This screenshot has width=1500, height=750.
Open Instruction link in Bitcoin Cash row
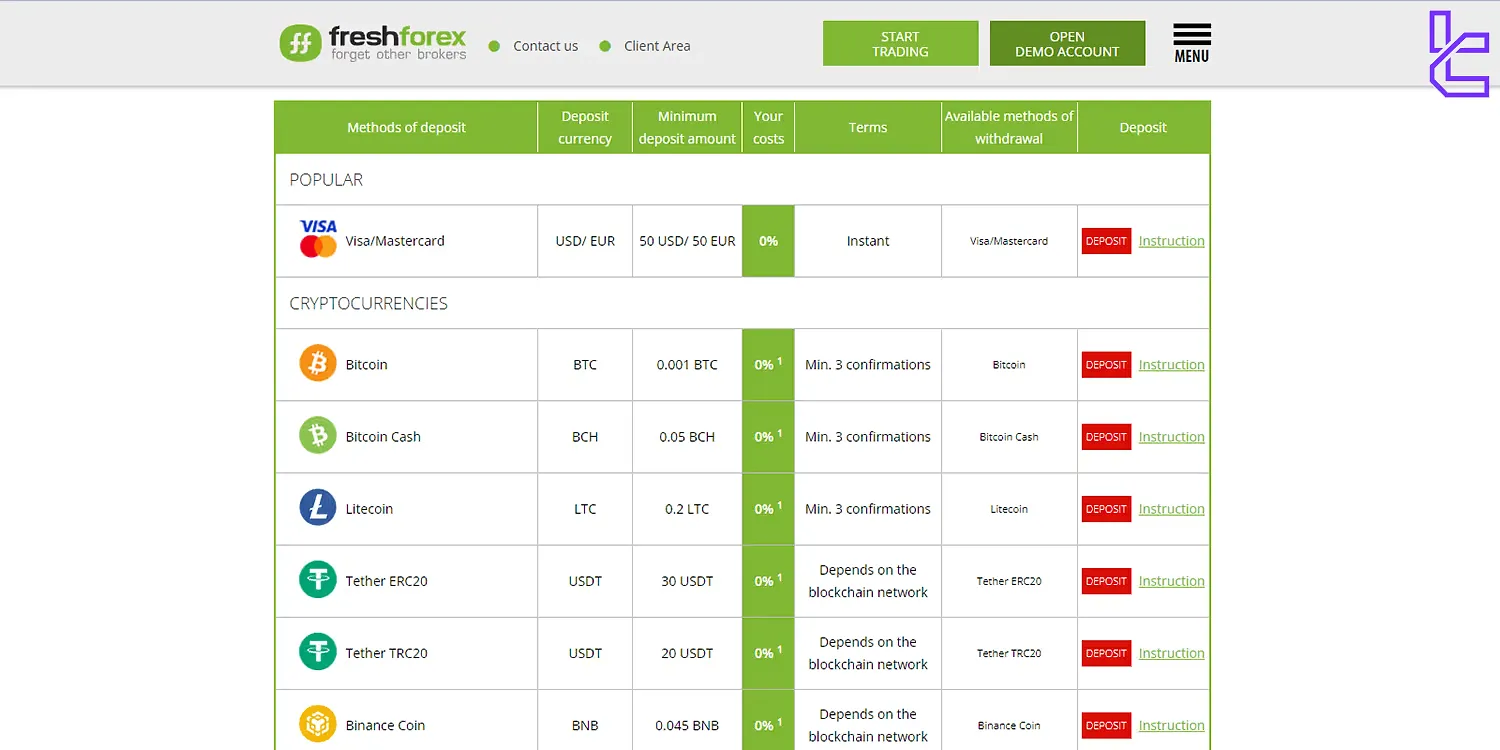tap(1171, 437)
